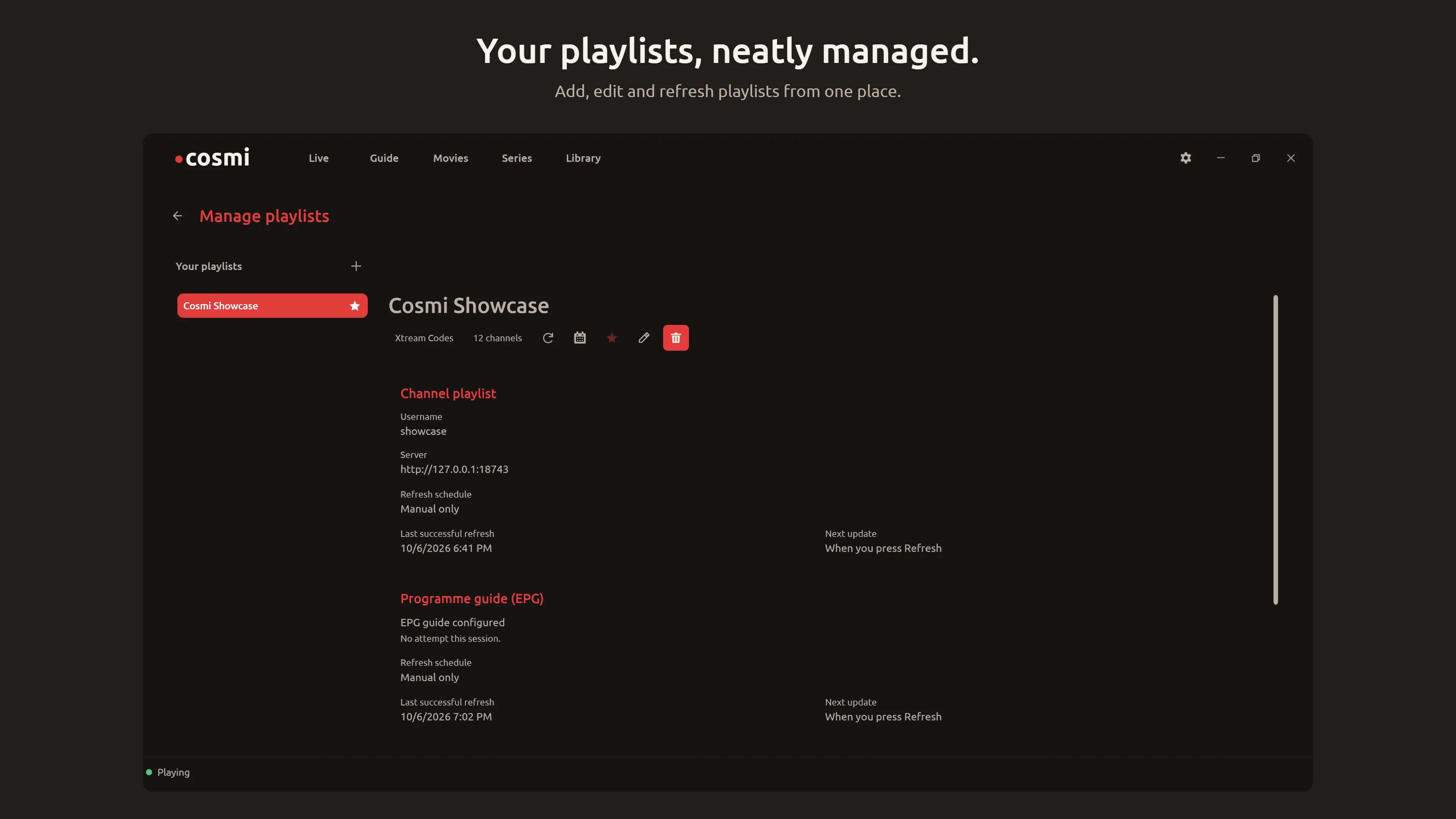This screenshot has width=1456, height=819.
Task: Click the vertical scrollbar in details pane
Action: pyautogui.click(x=1276, y=450)
